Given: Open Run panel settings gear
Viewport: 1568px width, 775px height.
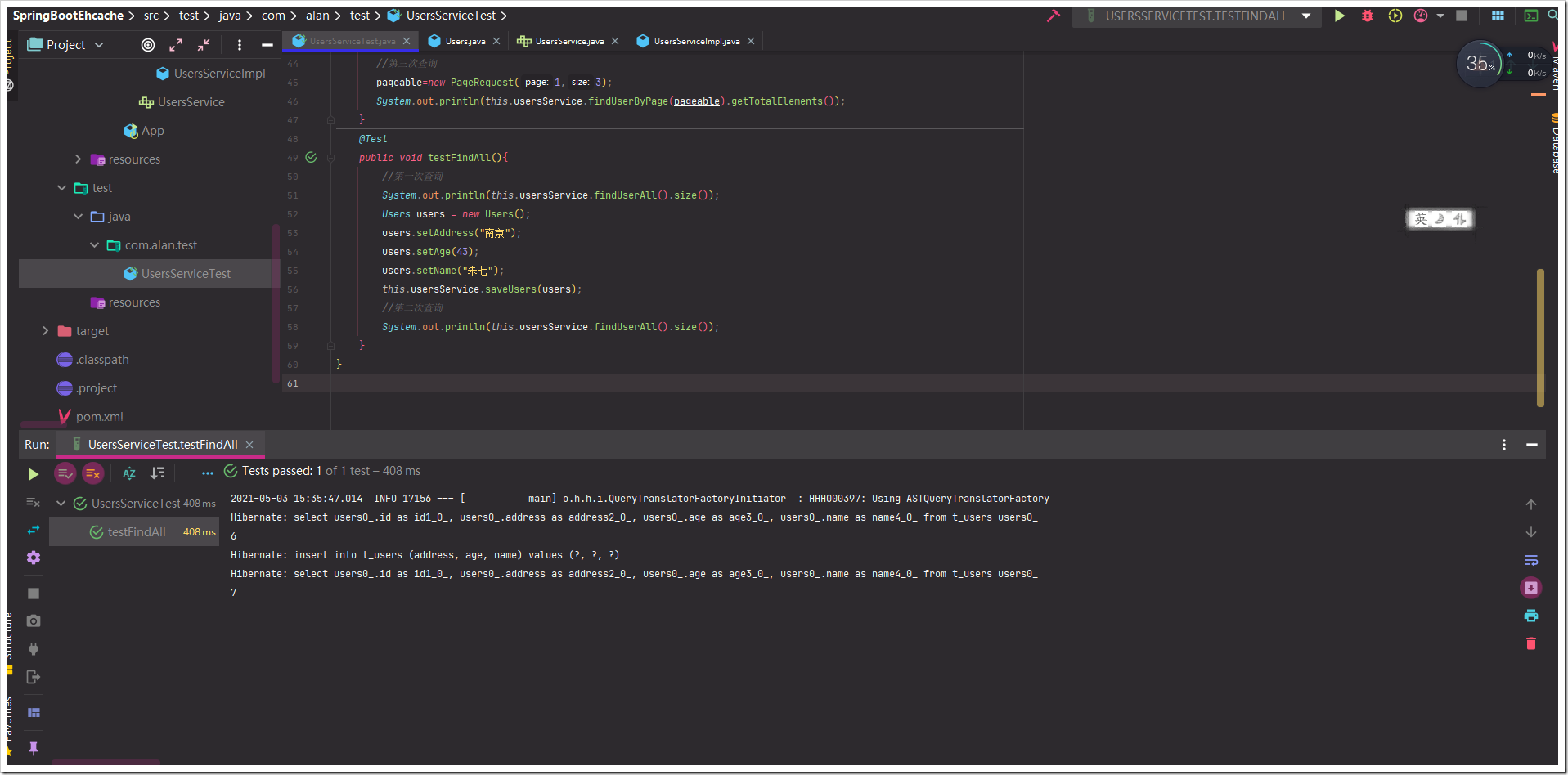Looking at the screenshot, I should [33, 558].
